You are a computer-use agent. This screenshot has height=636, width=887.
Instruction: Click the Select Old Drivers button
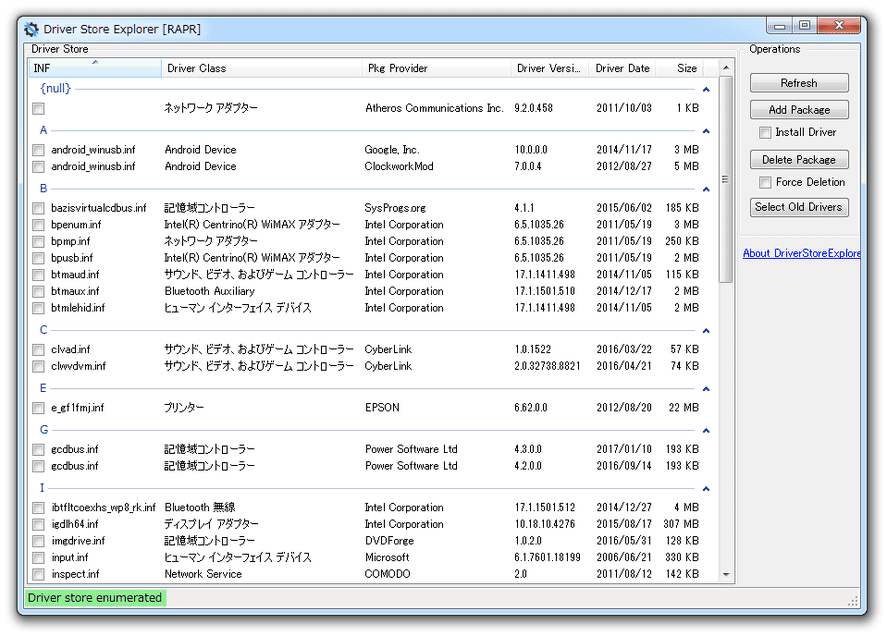799,207
